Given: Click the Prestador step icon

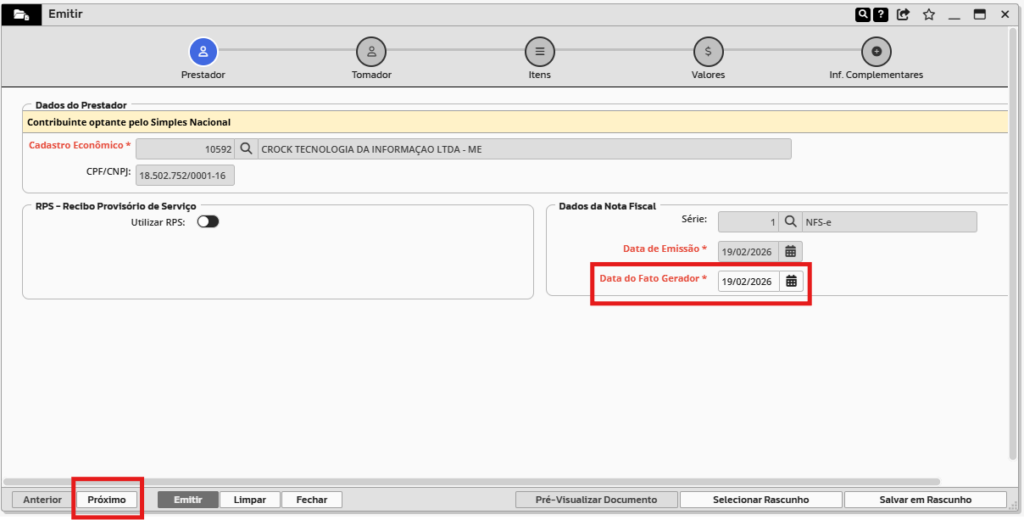Looking at the screenshot, I should click(203, 51).
